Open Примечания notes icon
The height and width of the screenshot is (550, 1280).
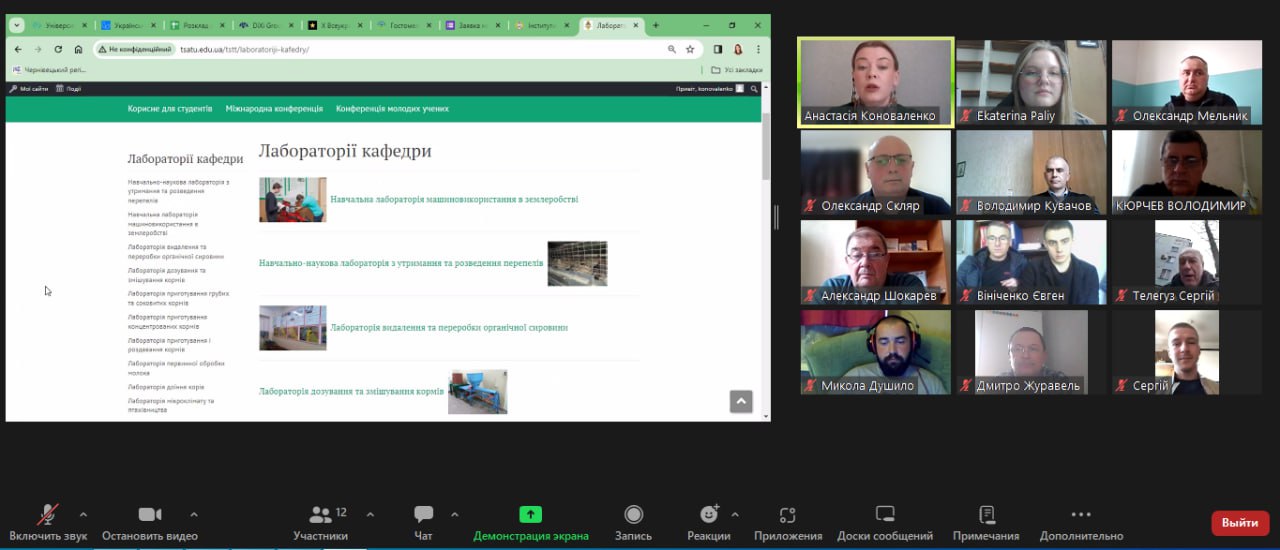tap(985, 515)
